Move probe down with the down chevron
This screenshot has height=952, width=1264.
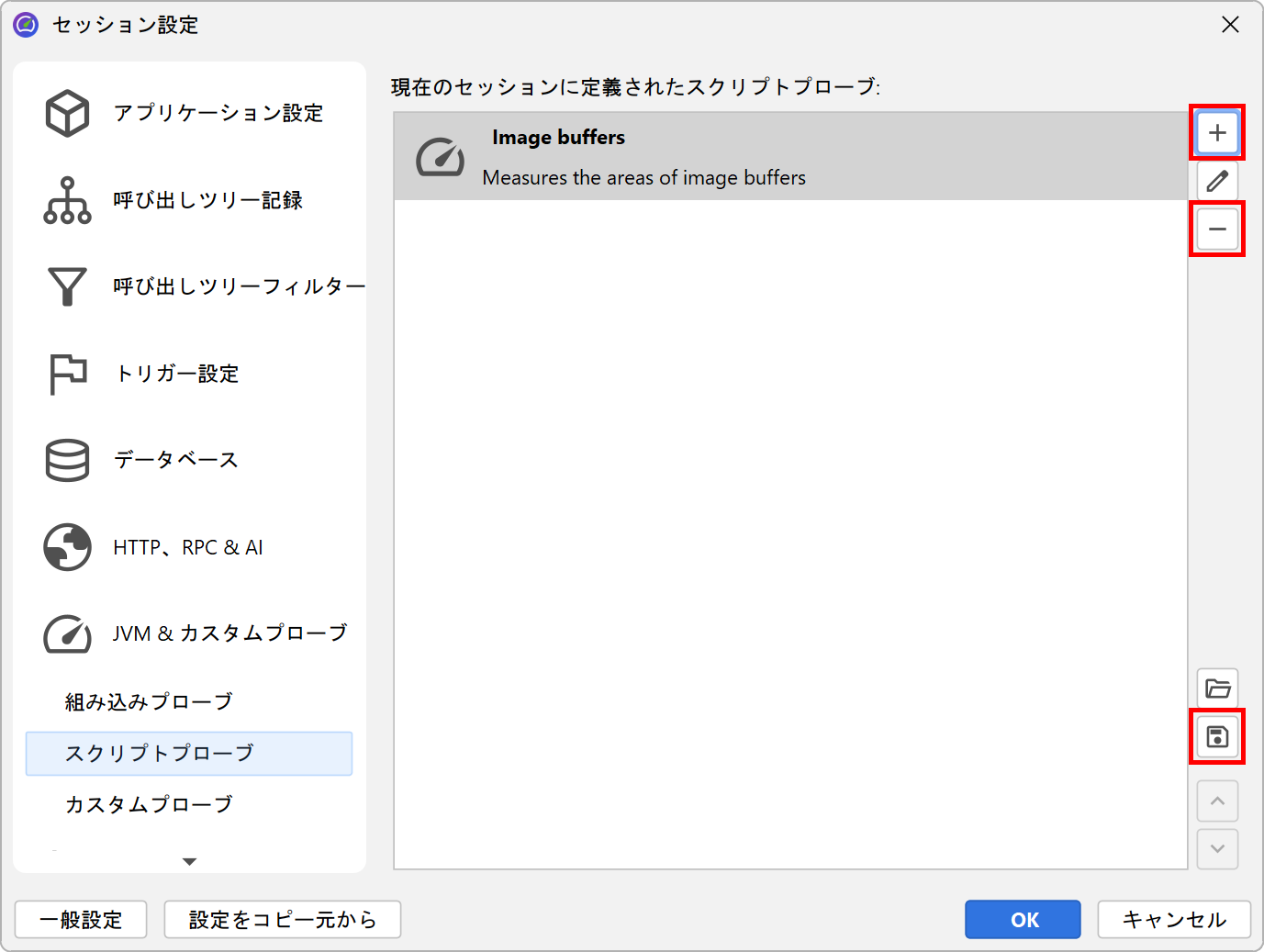[1217, 849]
